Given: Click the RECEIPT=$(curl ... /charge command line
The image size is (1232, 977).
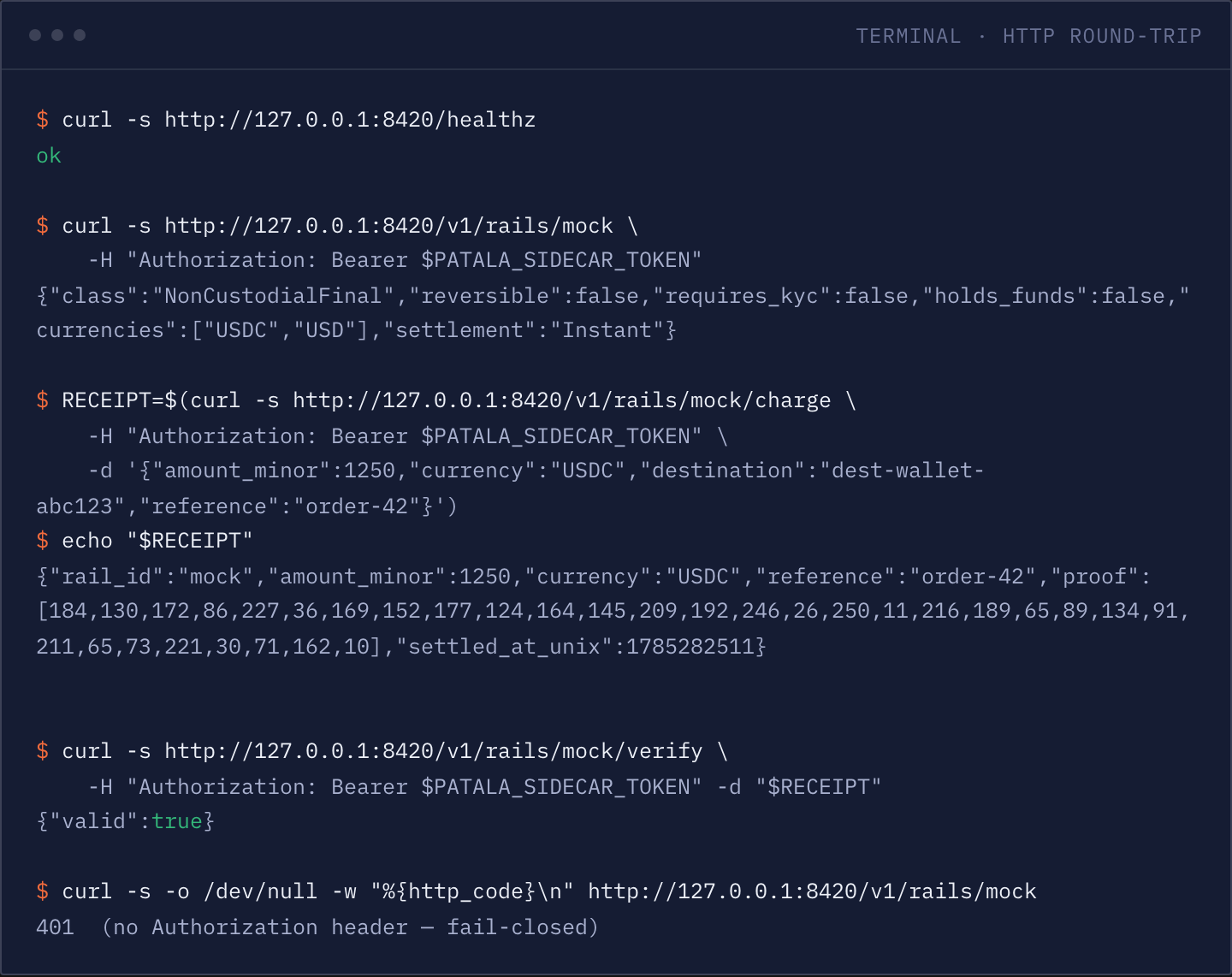Looking at the screenshot, I should [446, 400].
